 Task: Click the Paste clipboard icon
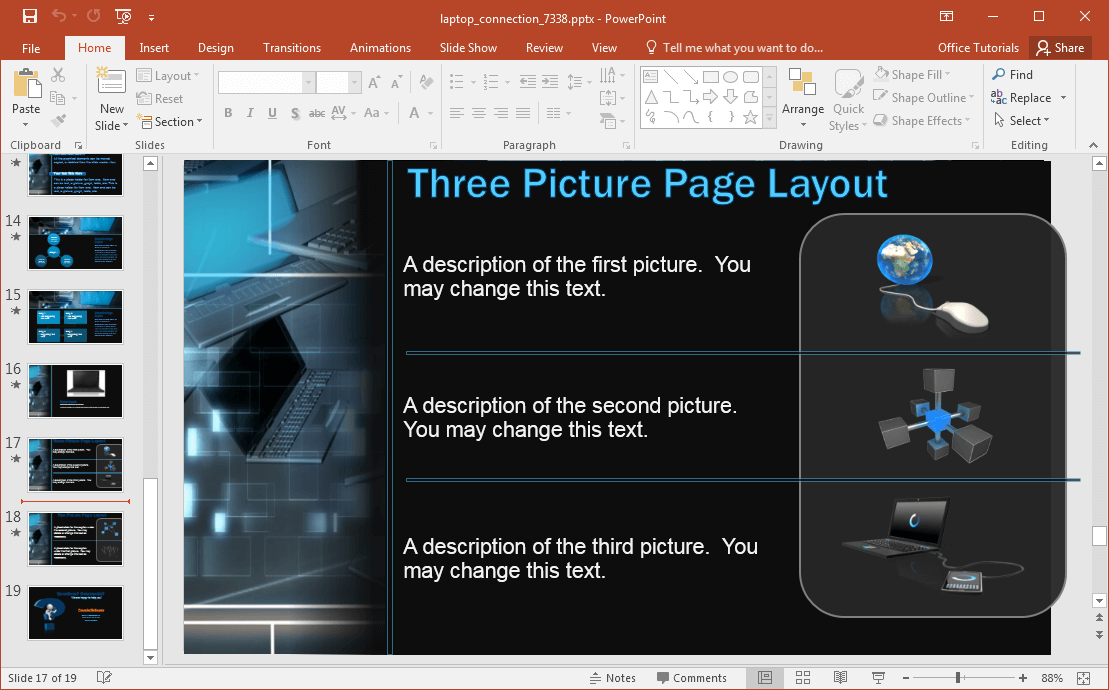[26, 85]
